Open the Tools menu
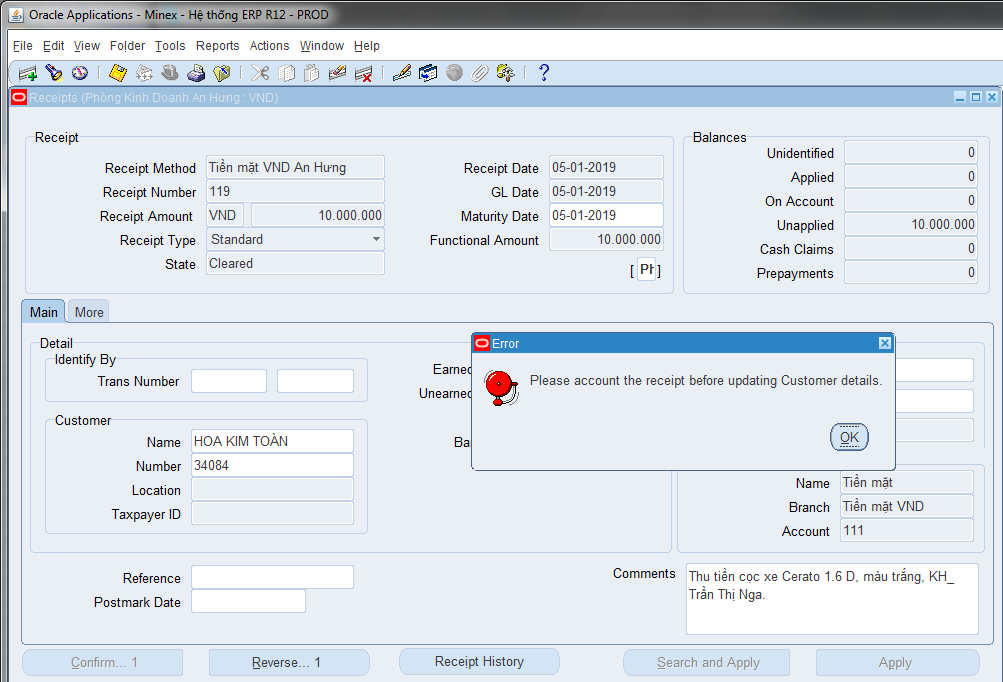 (170, 45)
